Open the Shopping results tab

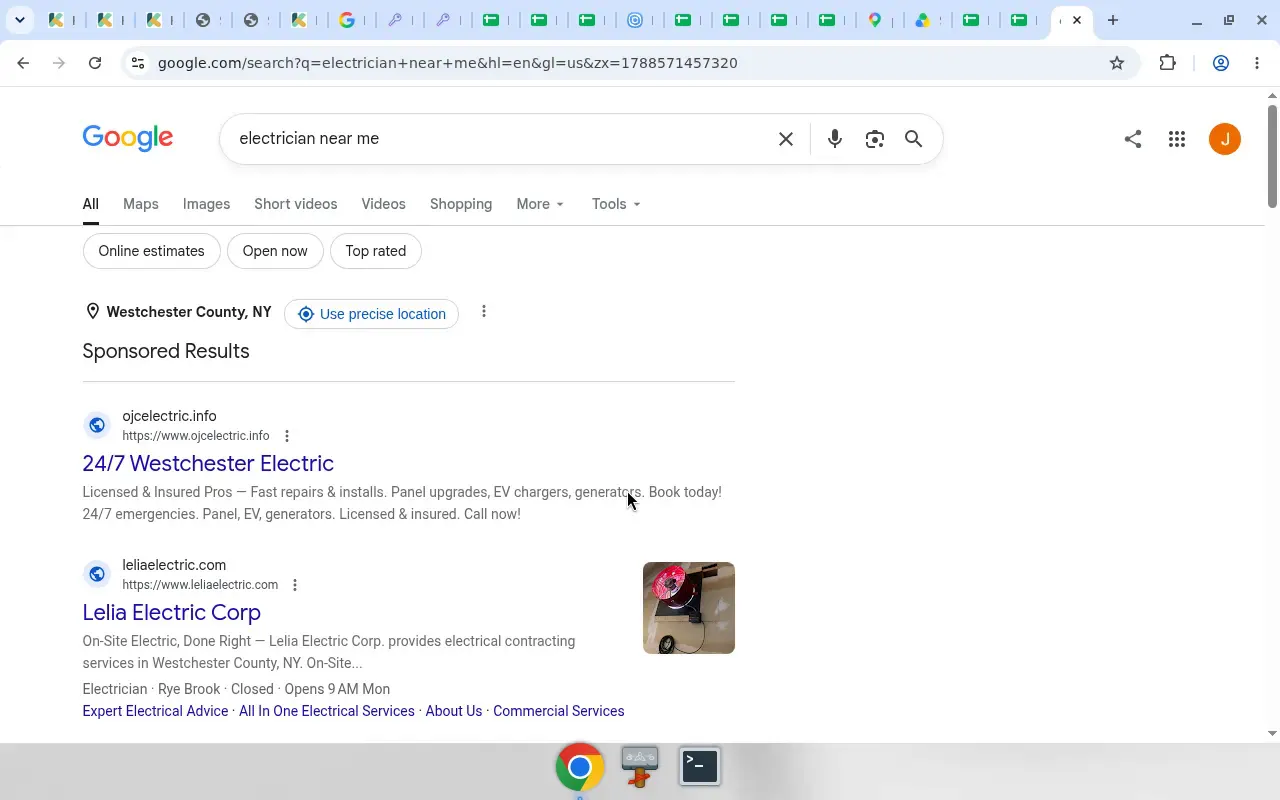click(x=461, y=204)
